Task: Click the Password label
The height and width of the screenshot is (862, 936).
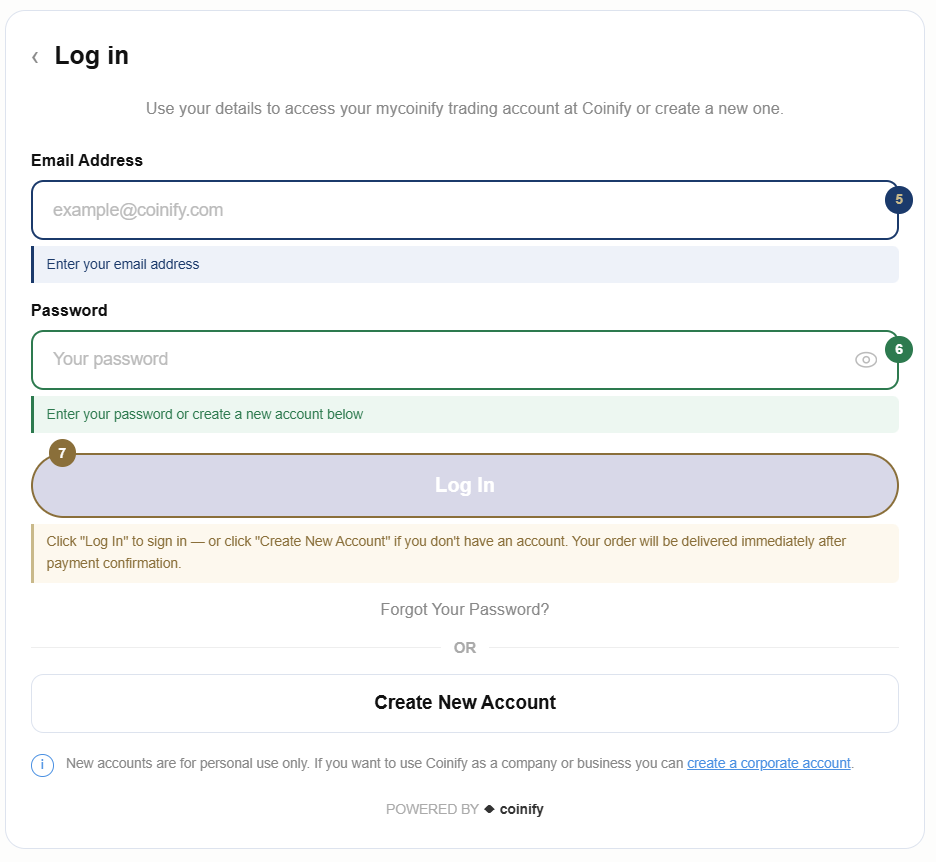Action: [69, 310]
